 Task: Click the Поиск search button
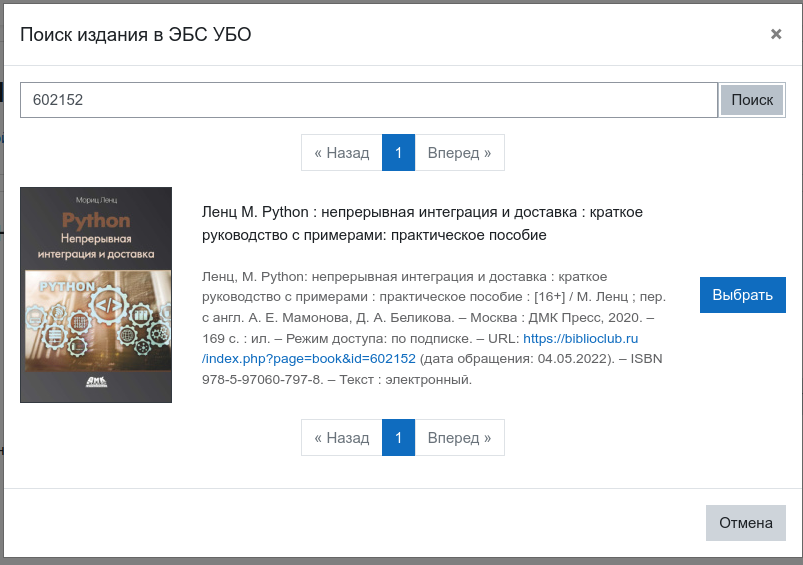[x=752, y=100]
